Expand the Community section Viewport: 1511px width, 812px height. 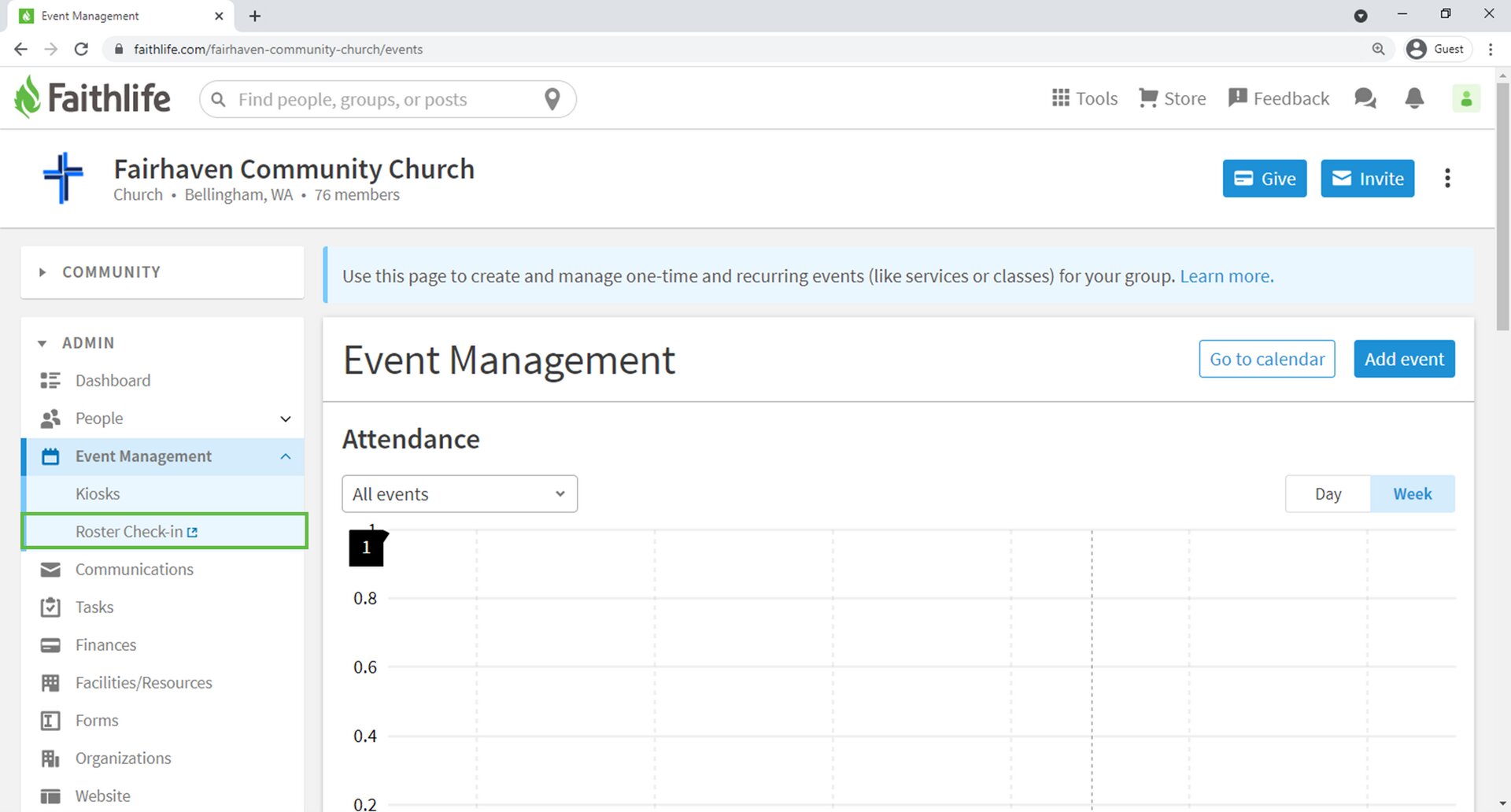coord(162,272)
